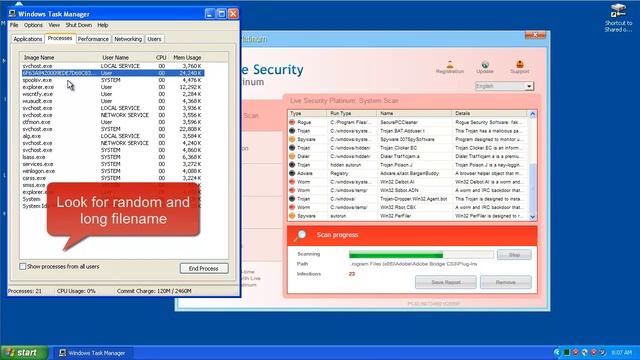Click the scan results scrollbar down arrow

point(533,217)
